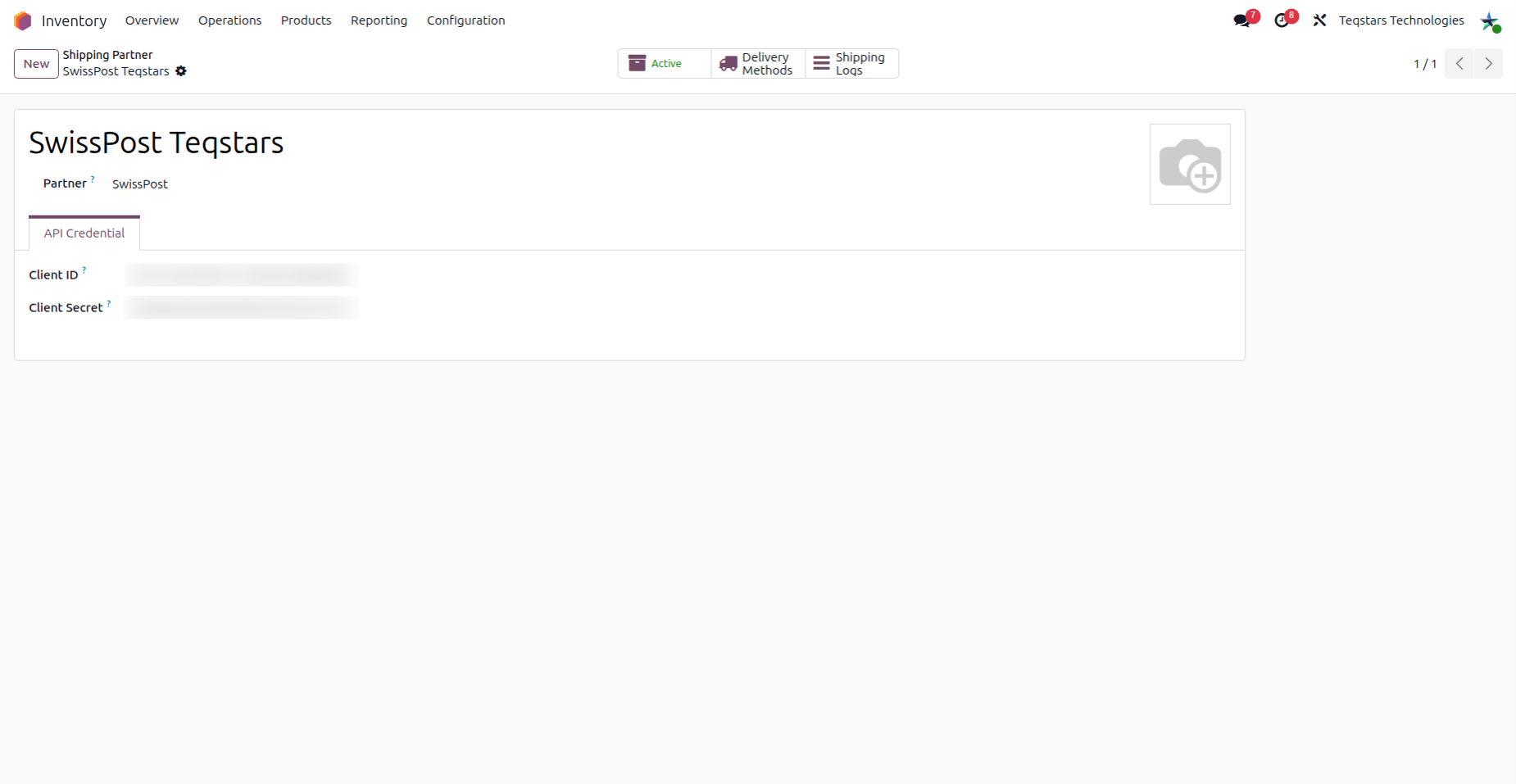Open the Operations menu
This screenshot has width=1516, height=784.
229,20
